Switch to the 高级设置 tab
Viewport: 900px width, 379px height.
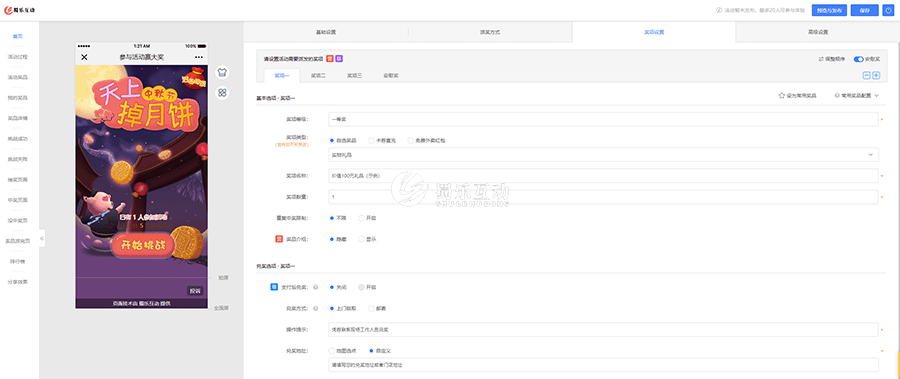point(818,32)
